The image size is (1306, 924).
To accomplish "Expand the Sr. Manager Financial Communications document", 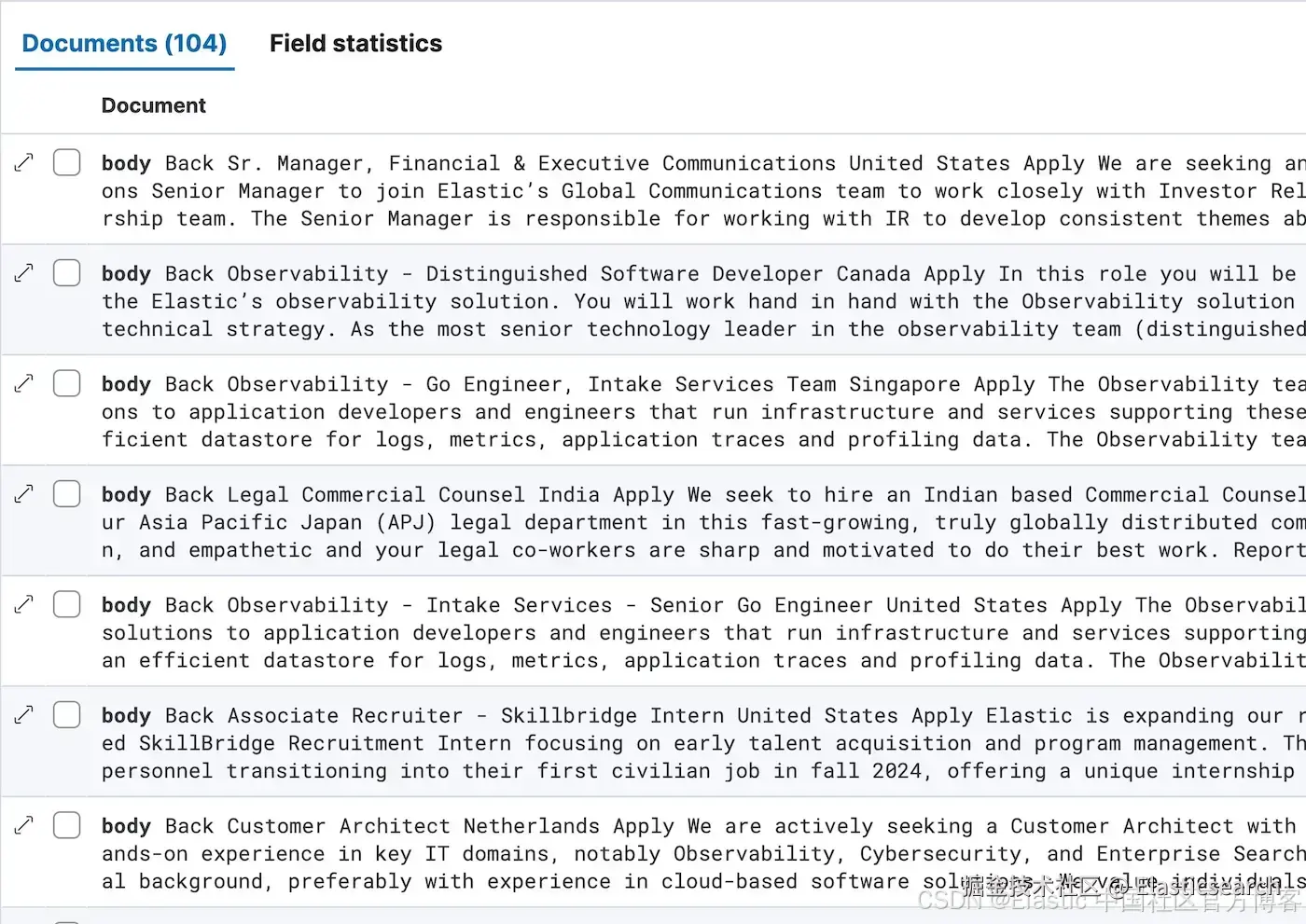I will click(24, 162).
